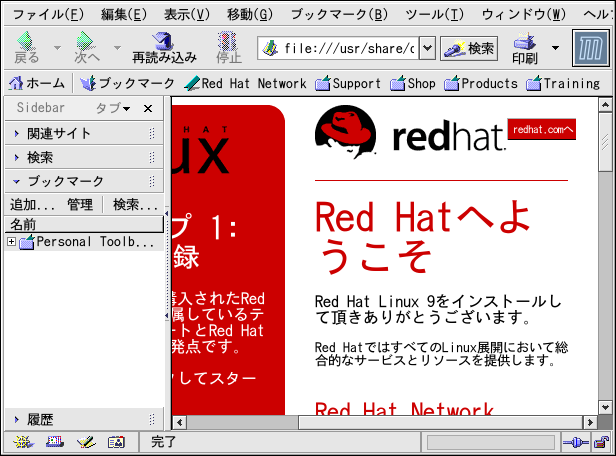Click the security padlock icon

coord(598,442)
